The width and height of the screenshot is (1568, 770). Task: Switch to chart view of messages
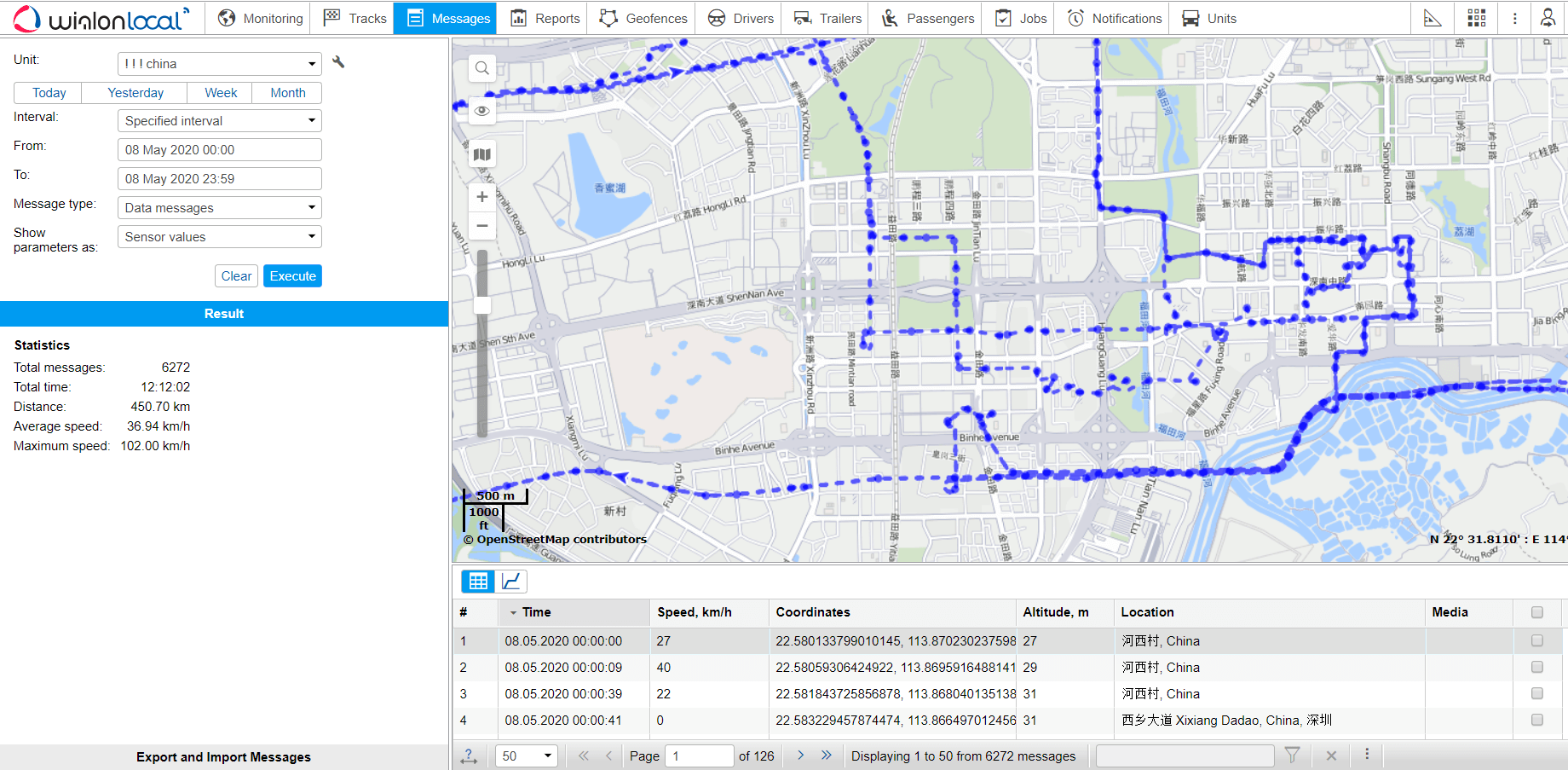(x=511, y=581)
